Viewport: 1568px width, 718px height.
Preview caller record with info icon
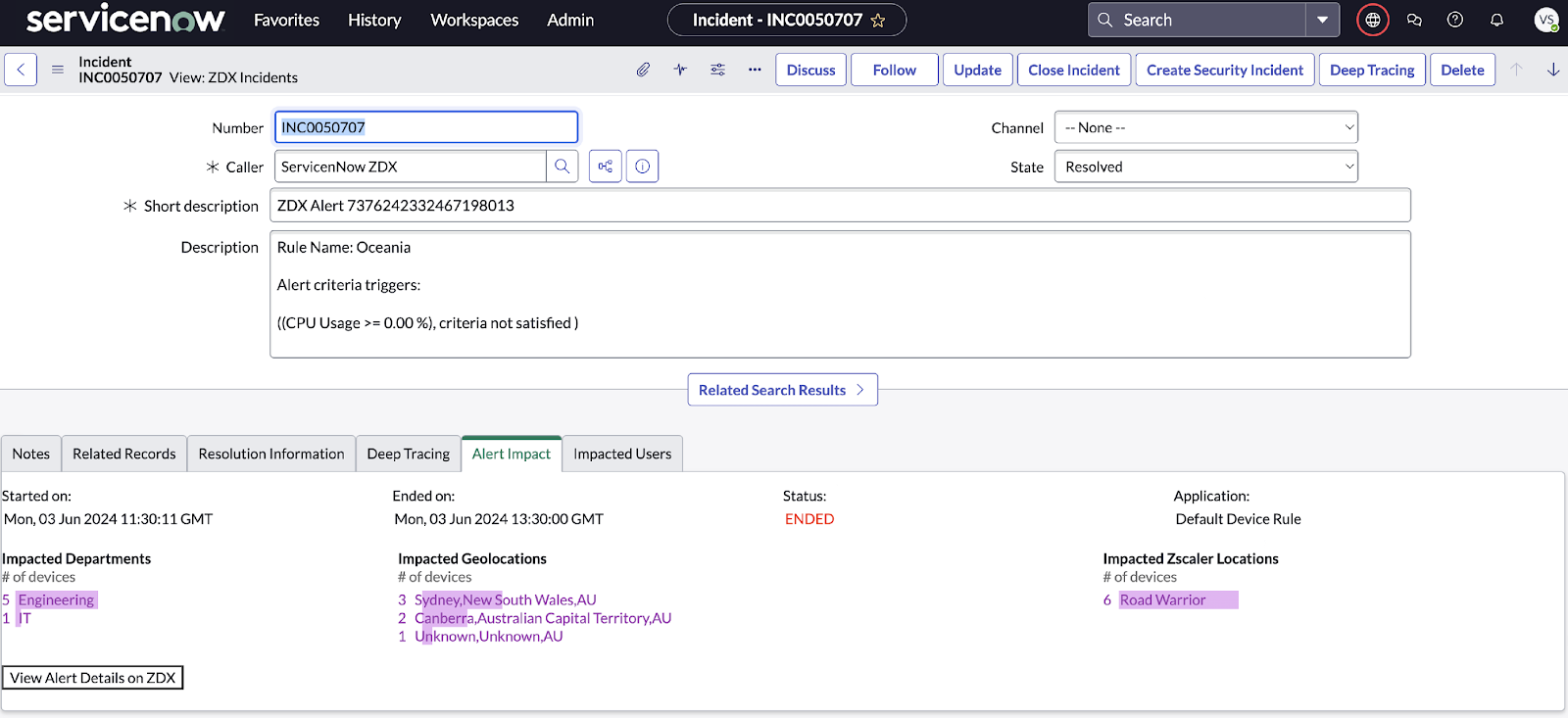pyautogui.click(x=643, y=167)
